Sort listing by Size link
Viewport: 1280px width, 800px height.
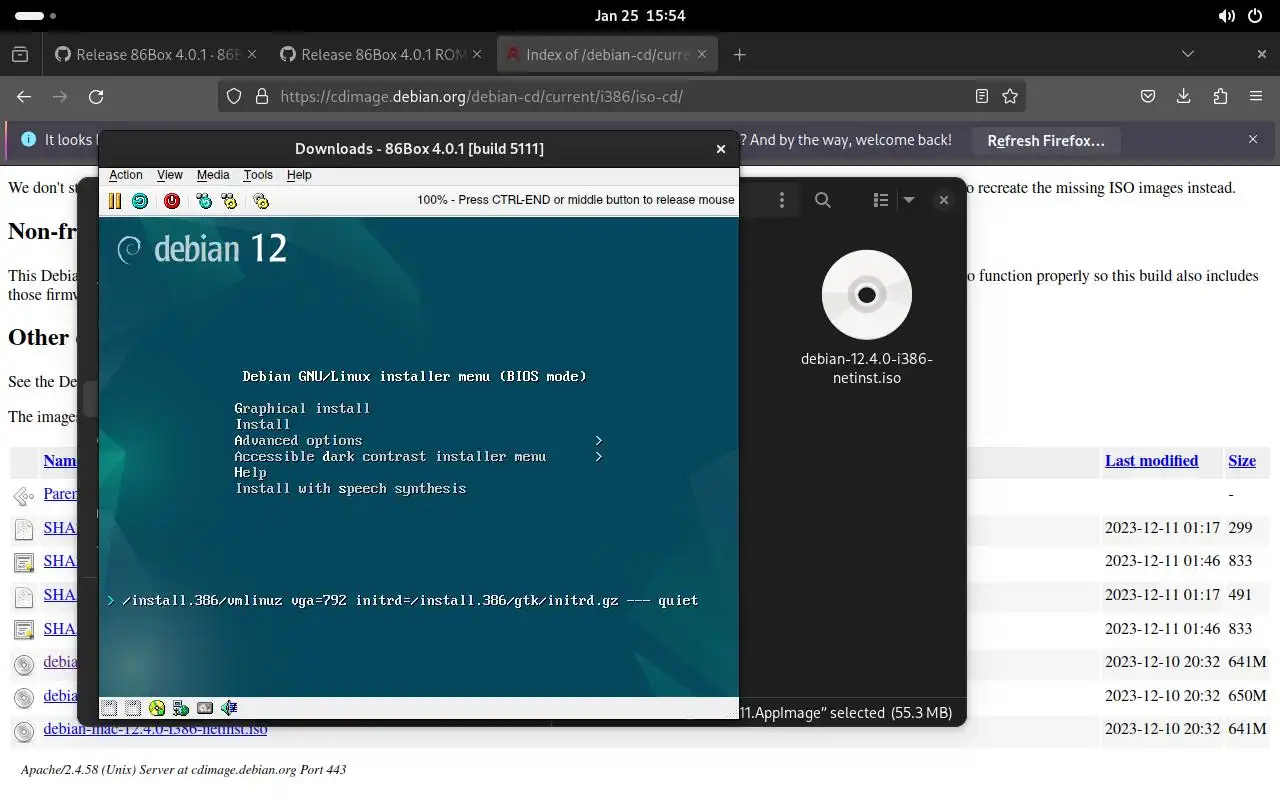(x=1242, y=461)
